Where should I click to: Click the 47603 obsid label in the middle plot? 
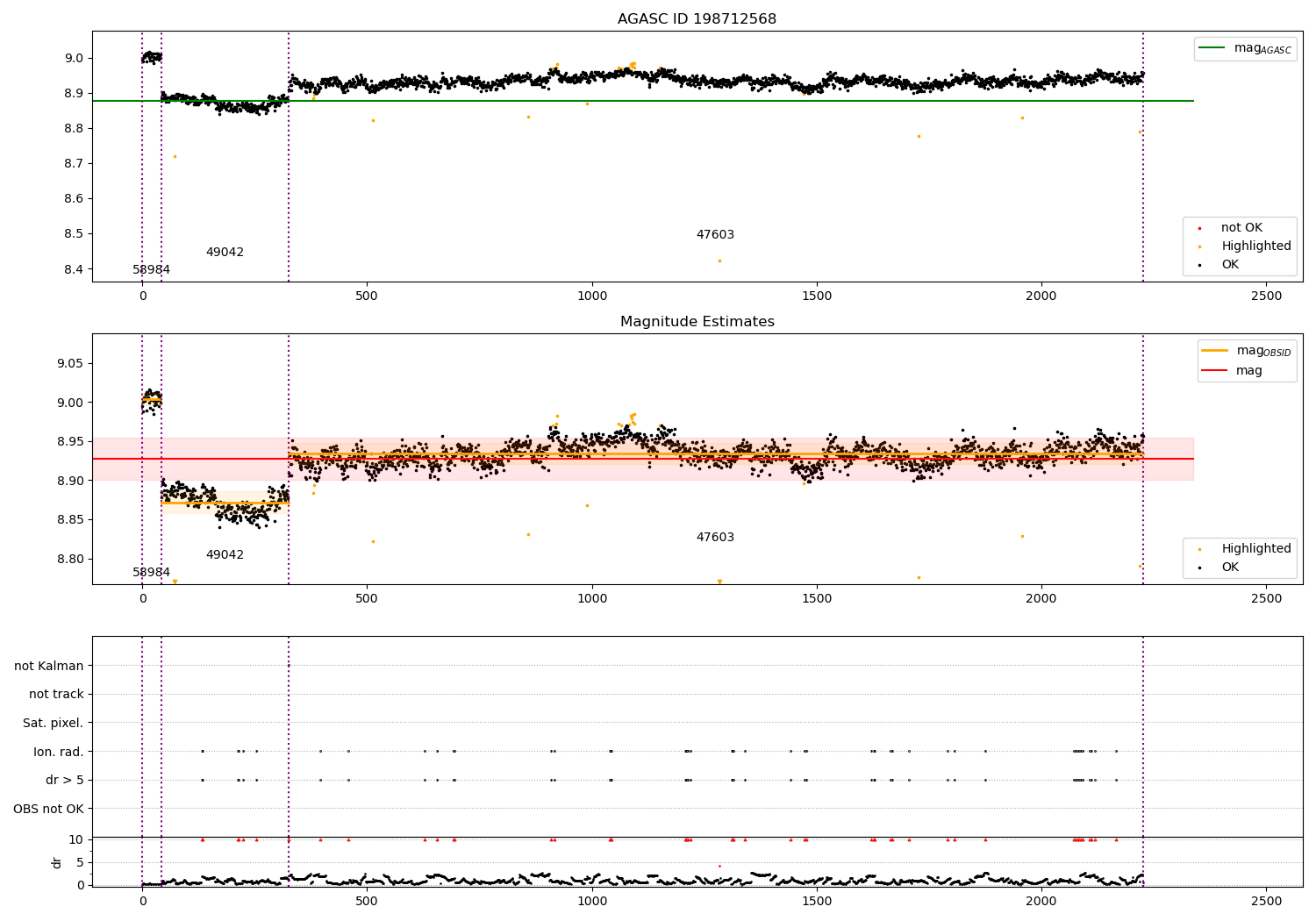click(715, 538)
